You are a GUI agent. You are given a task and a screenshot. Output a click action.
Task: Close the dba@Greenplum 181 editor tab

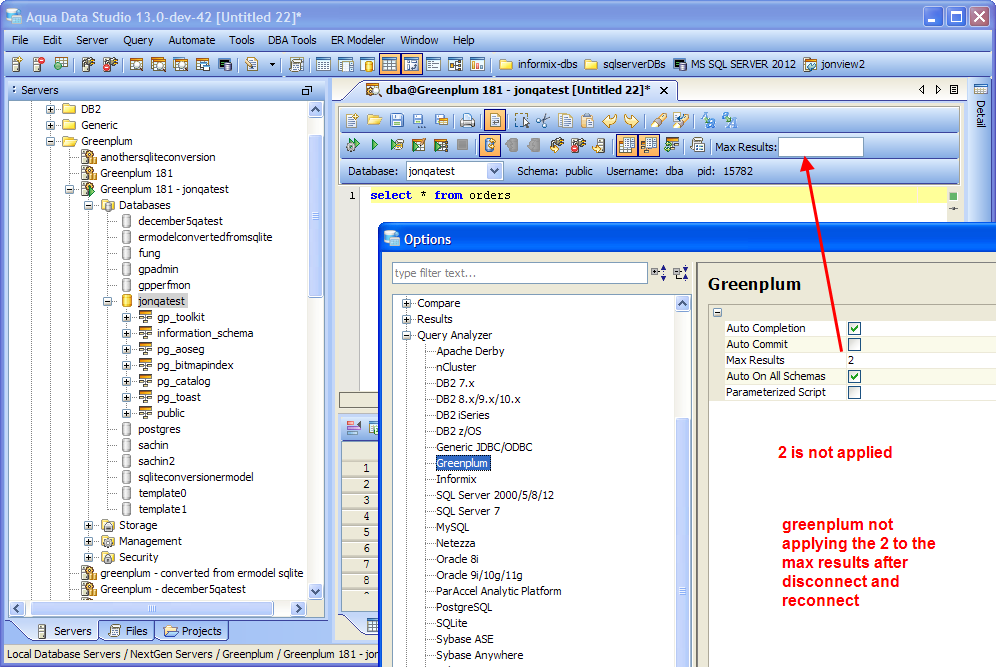[664, 90]
